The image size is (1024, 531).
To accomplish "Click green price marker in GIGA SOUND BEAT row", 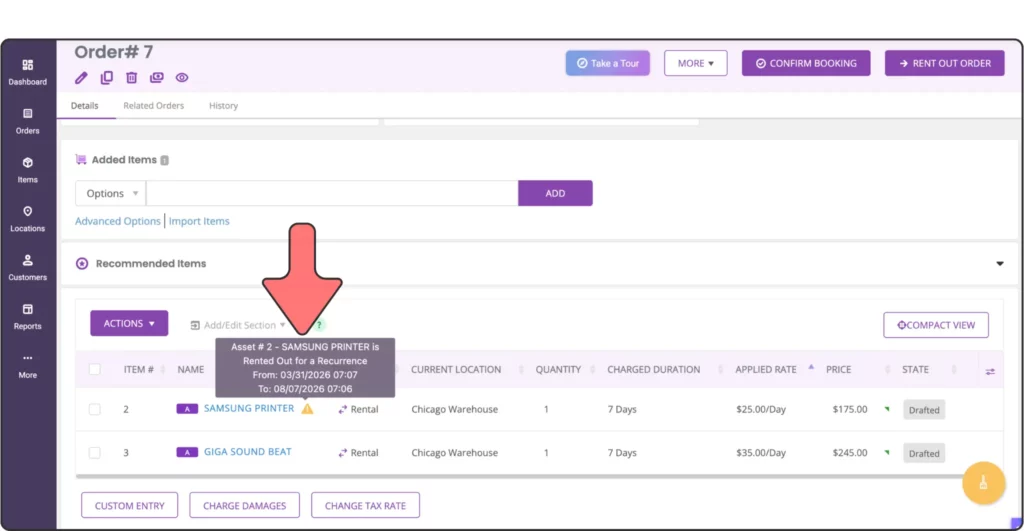I will [887, 452].
